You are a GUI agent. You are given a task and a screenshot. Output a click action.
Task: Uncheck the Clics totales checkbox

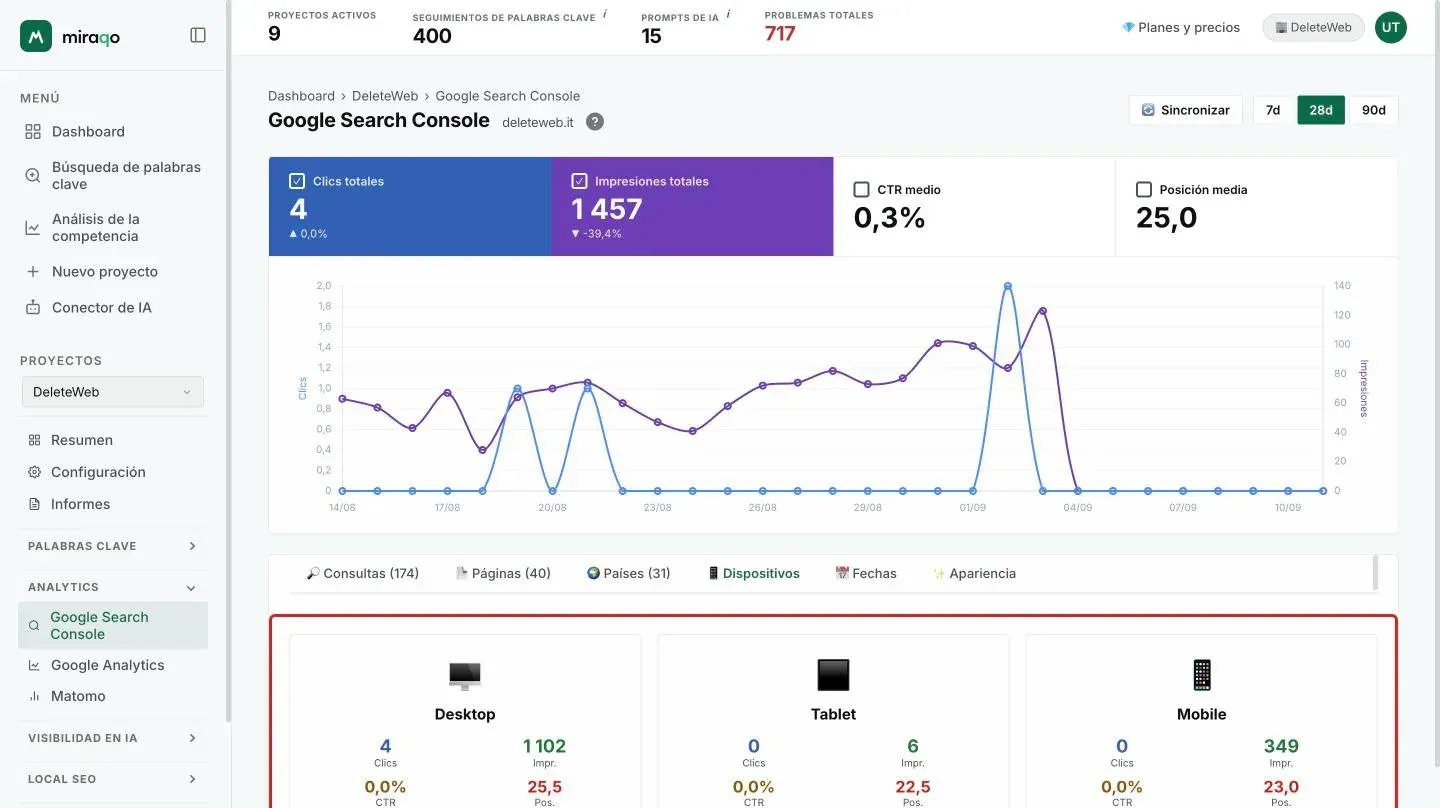(x=297, y=181)
